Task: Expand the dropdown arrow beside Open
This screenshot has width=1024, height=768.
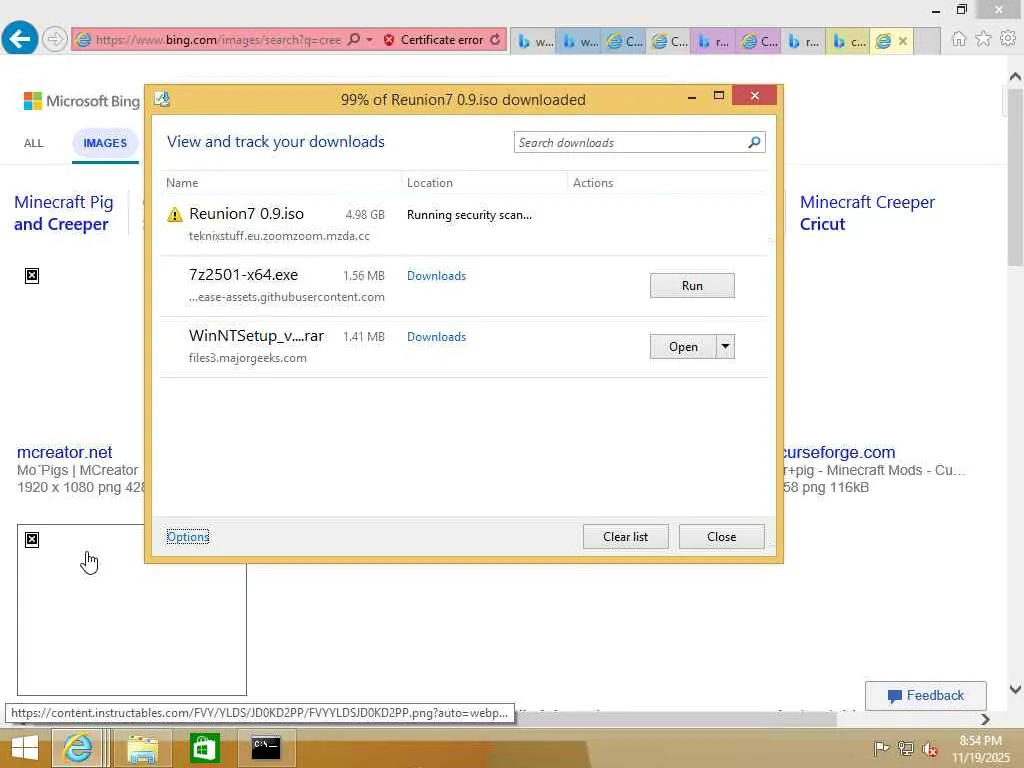Action: [726, 347]
